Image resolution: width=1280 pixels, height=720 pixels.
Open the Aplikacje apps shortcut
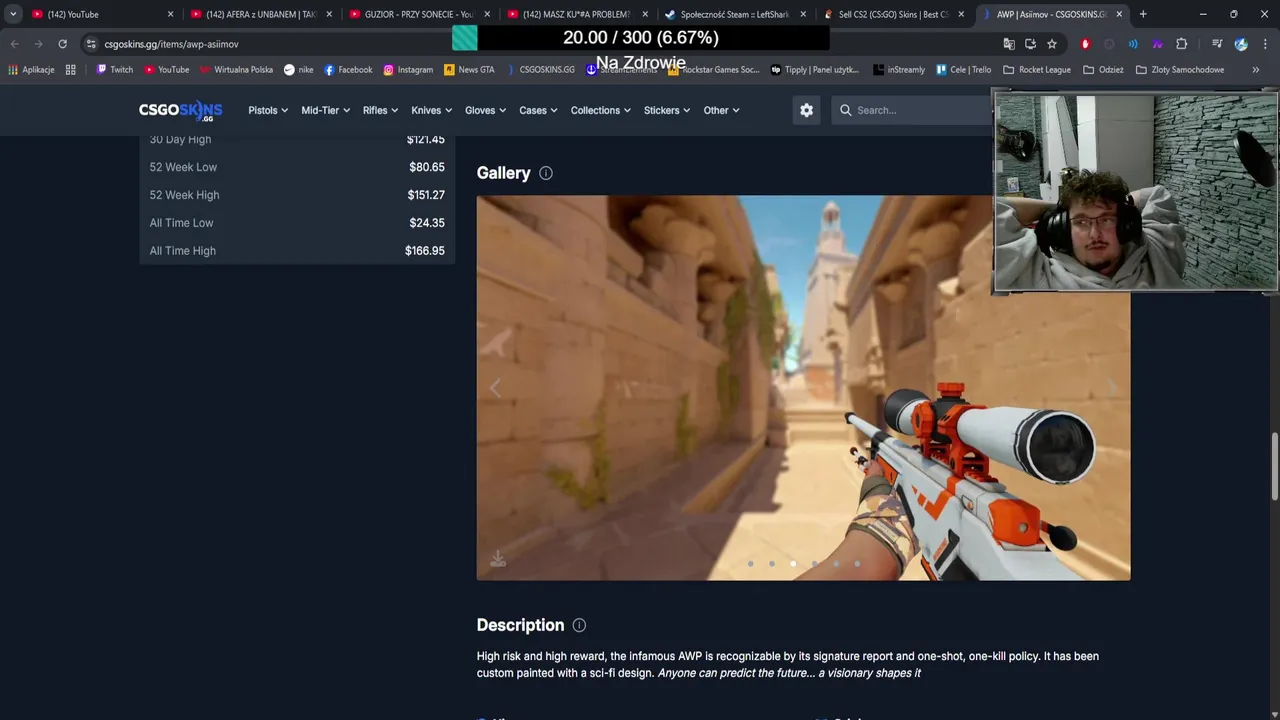click(31, 70)
